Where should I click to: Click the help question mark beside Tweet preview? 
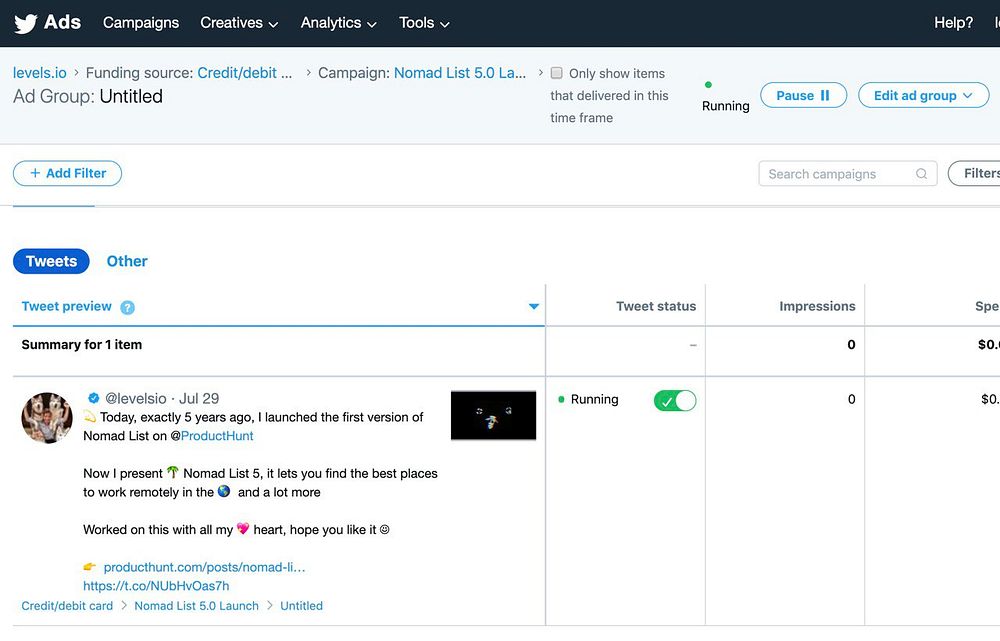[x=128, y=307]
